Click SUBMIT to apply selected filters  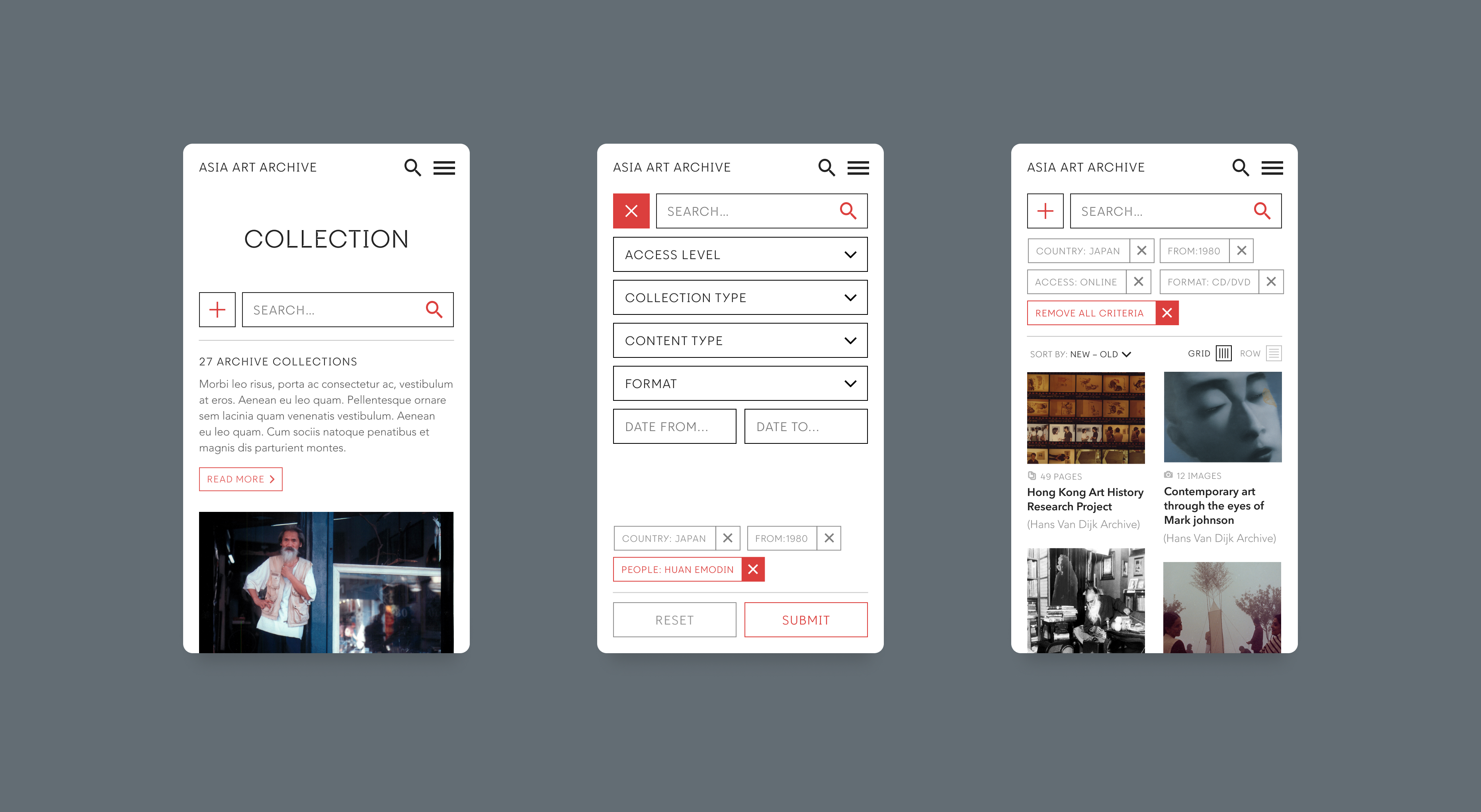805,618
